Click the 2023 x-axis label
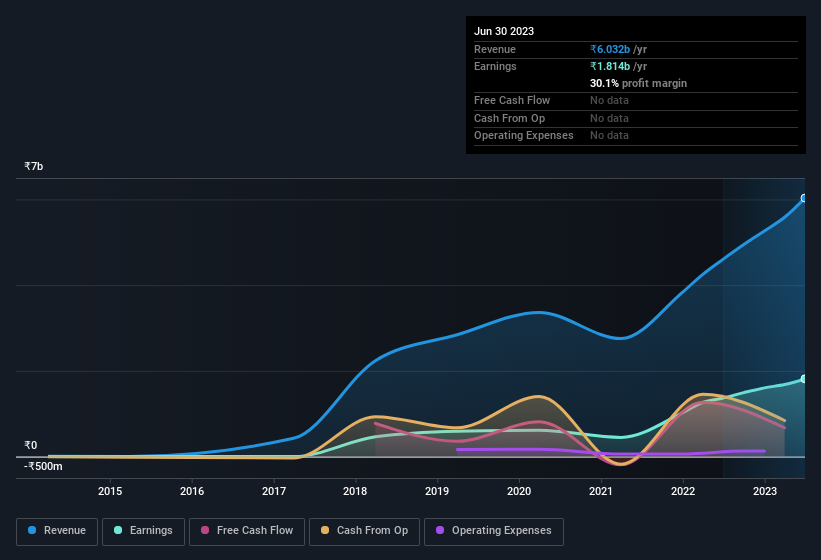The width and height of the screenshot is (821, 560). coord(764,491)
